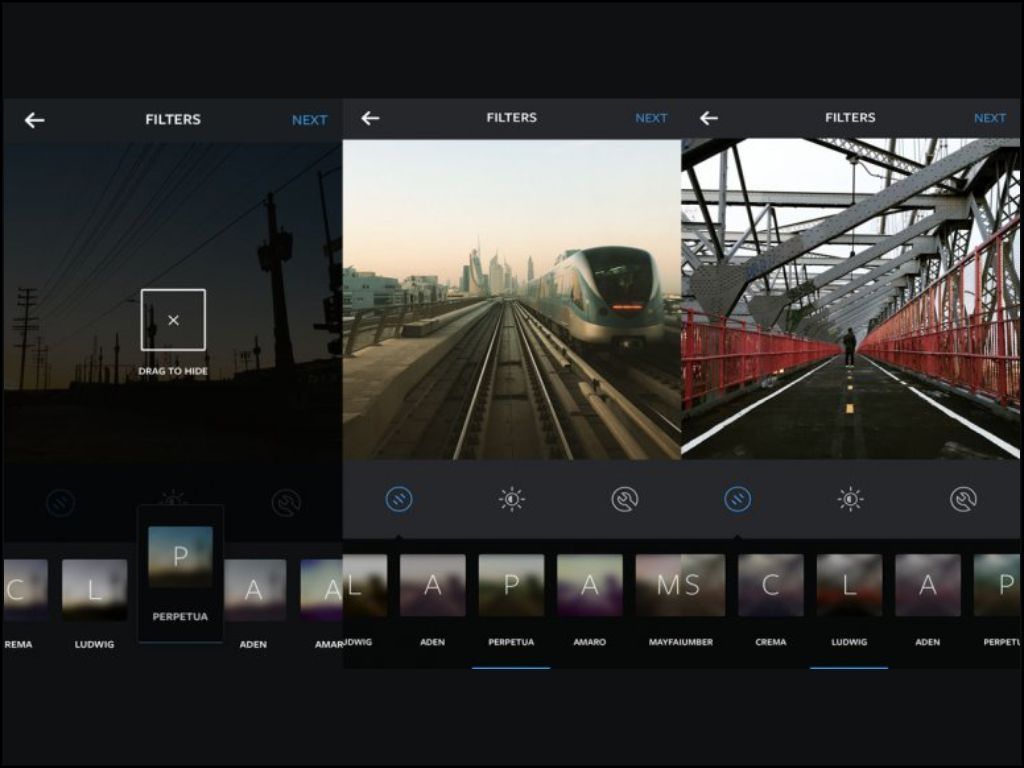Choose Aden filter in right screen

927,585
